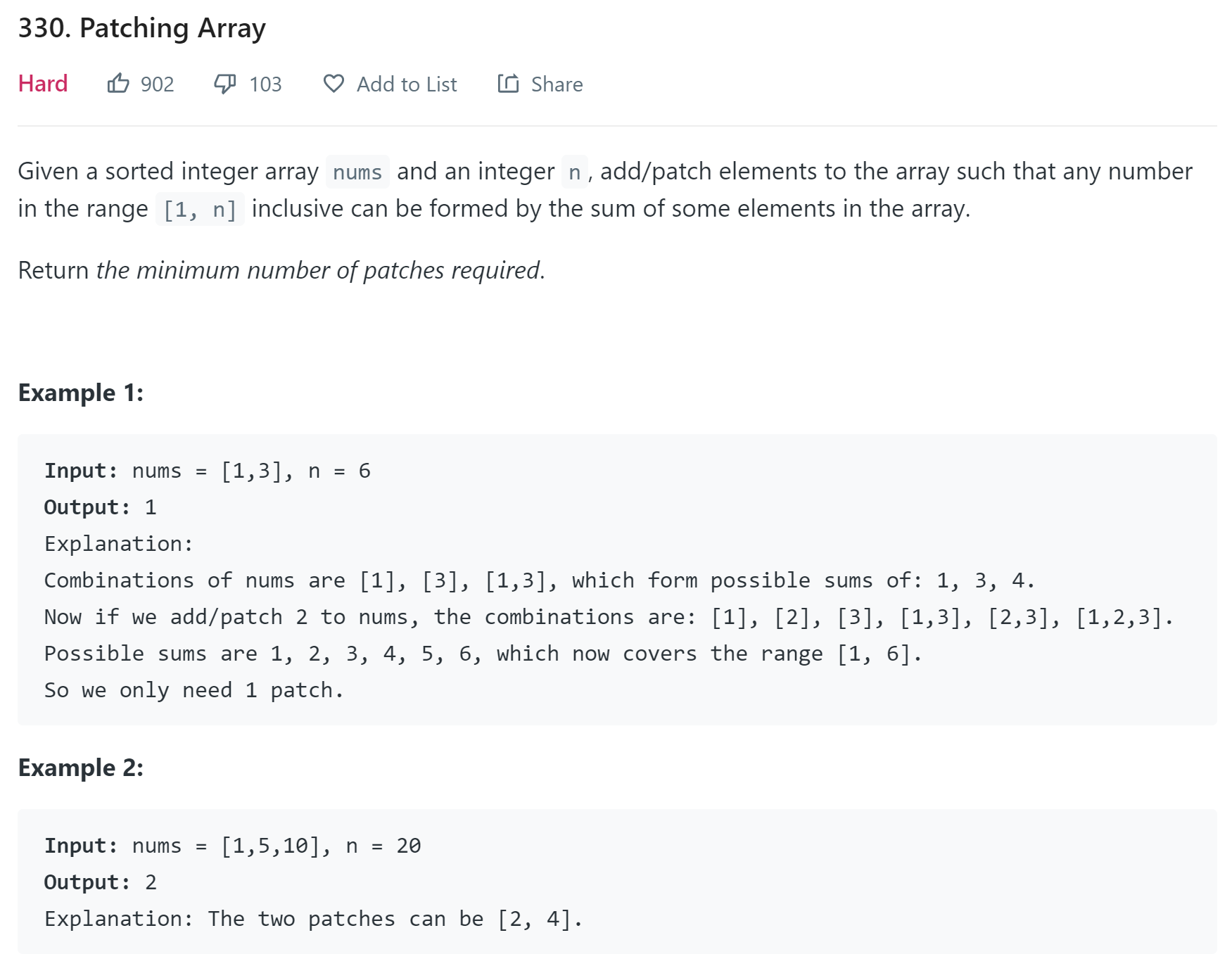Click the inline code range [1, n]
Viewport: 1232px width, 966px height.
point(200,209)
